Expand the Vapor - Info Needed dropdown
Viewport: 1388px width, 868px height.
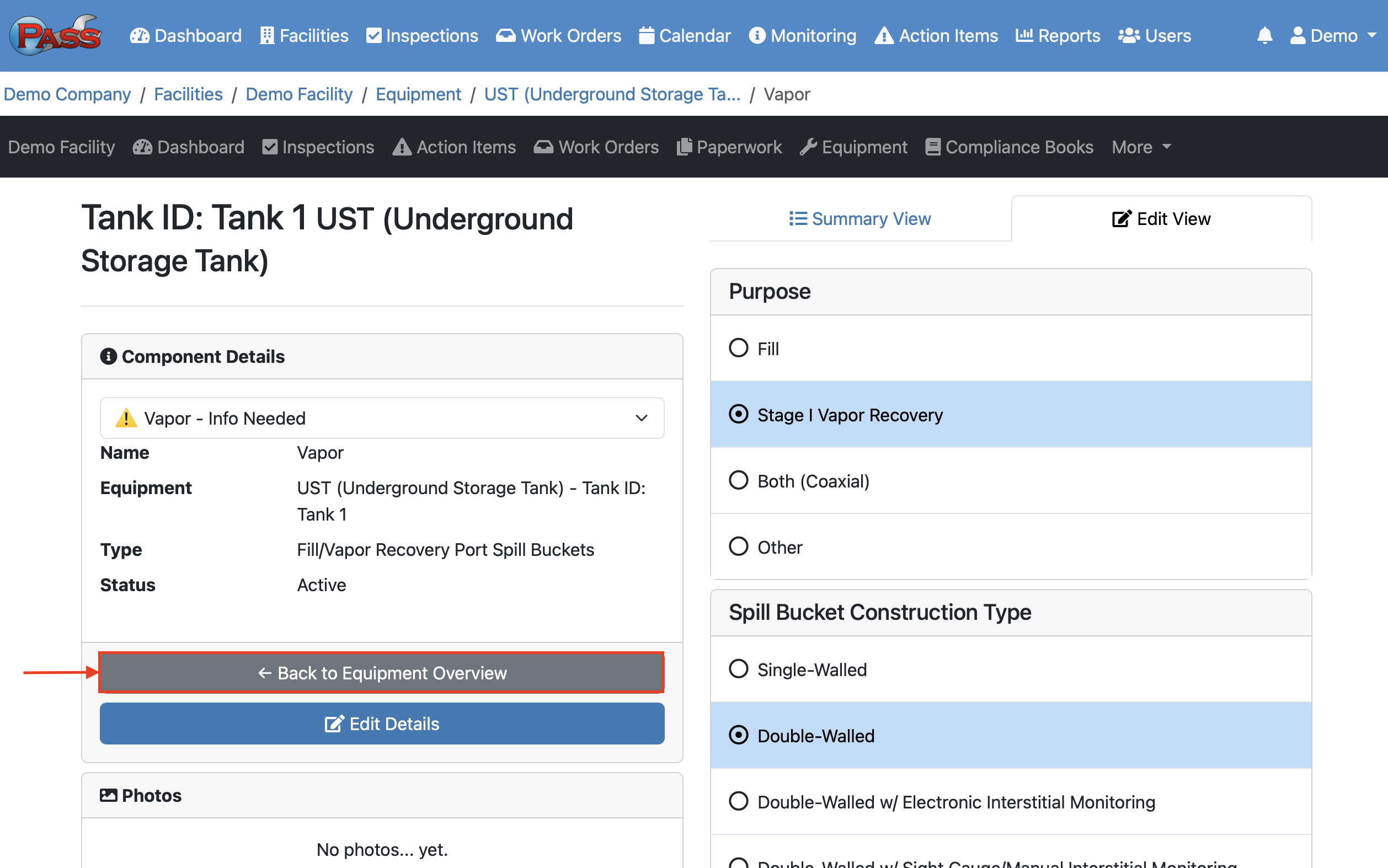tap(382, 418)
